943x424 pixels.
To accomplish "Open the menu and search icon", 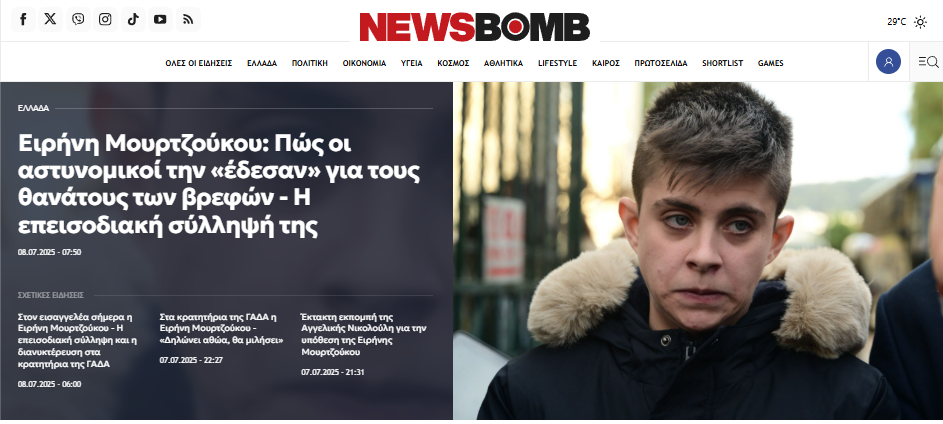I will tap(928, 61).
